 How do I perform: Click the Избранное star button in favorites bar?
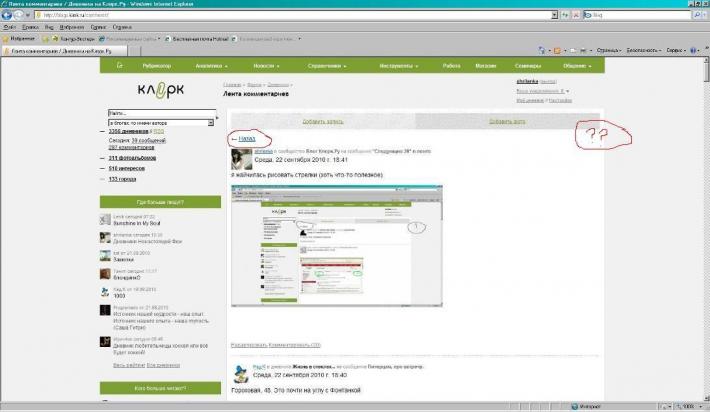19,39
